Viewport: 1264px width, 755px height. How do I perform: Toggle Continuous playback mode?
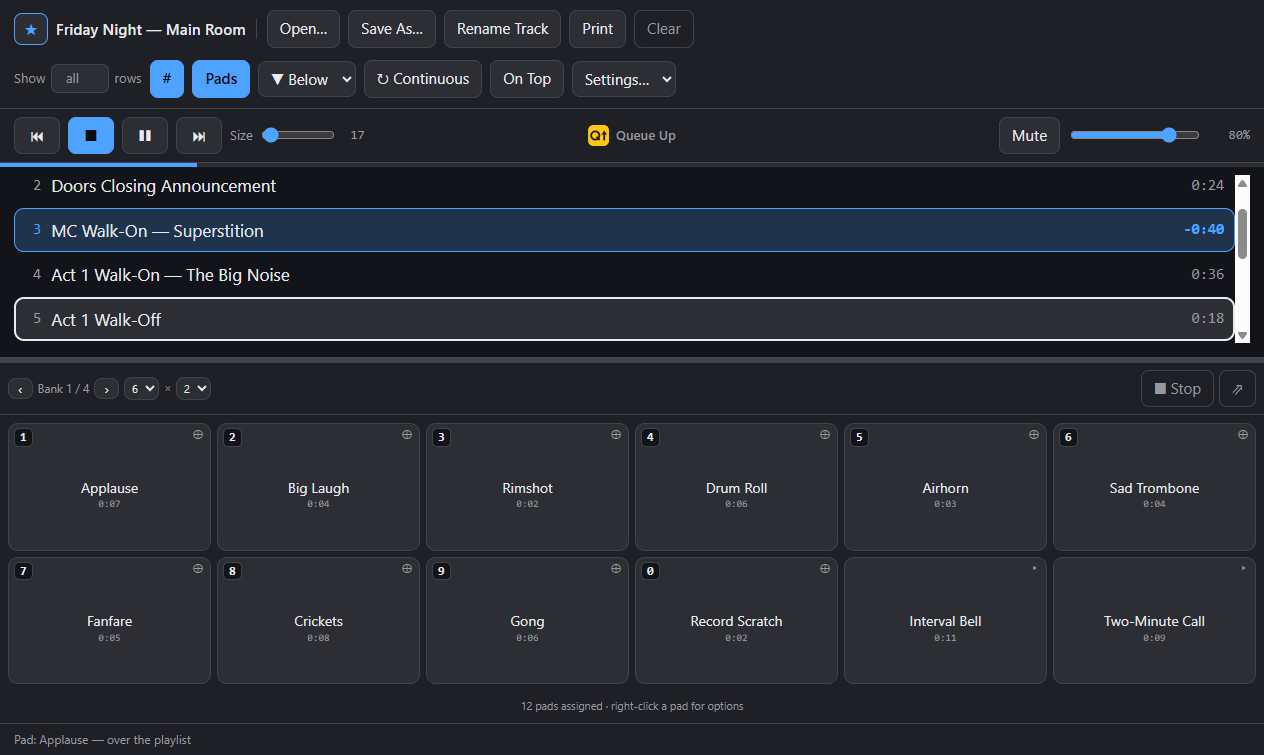(x=423, y=79)
